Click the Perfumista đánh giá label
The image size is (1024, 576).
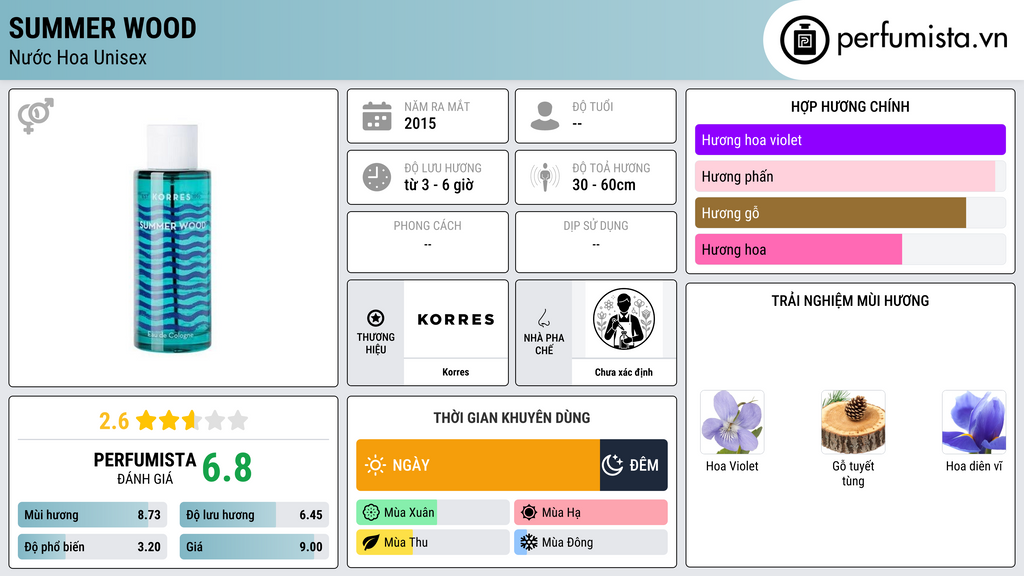click(x=145, y=468)
